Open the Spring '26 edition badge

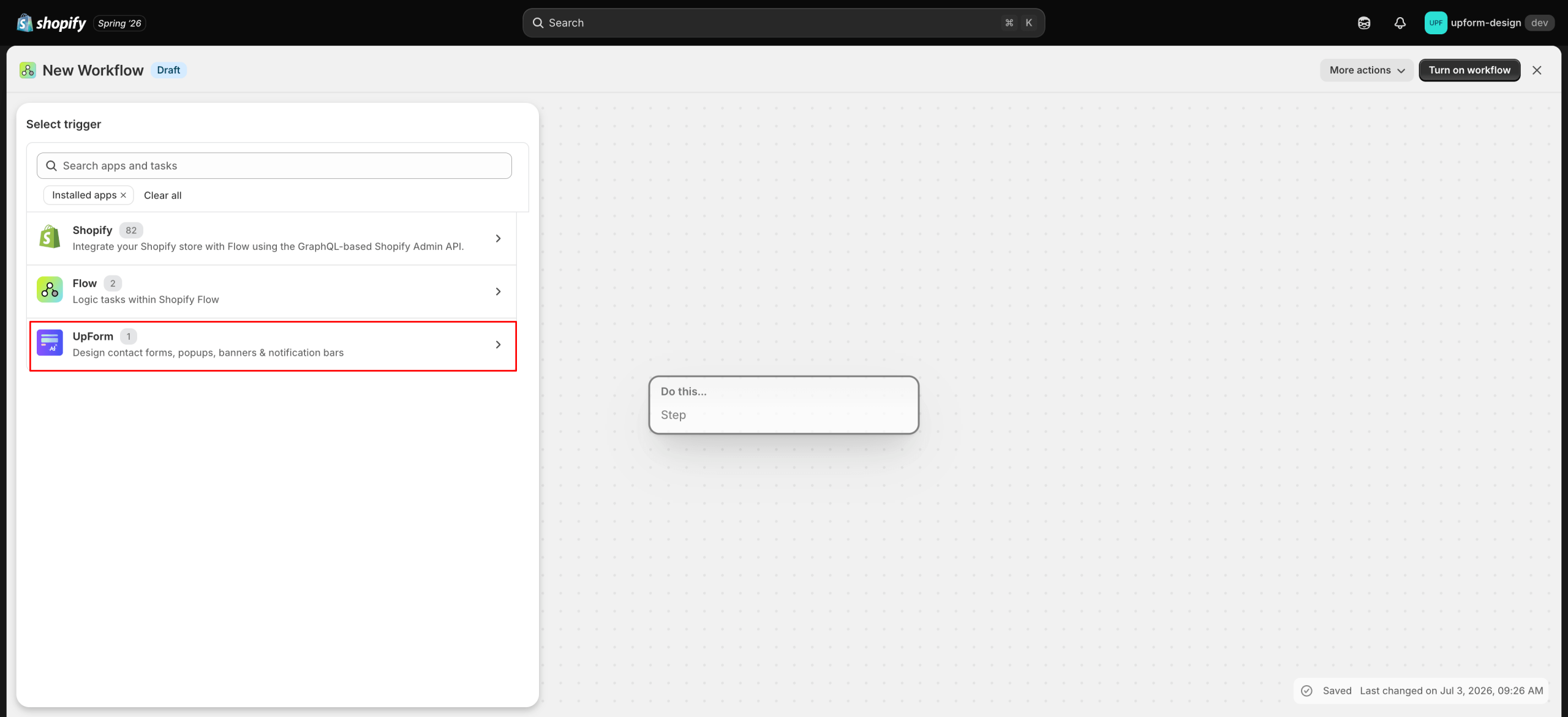click(x=119, y=23)
